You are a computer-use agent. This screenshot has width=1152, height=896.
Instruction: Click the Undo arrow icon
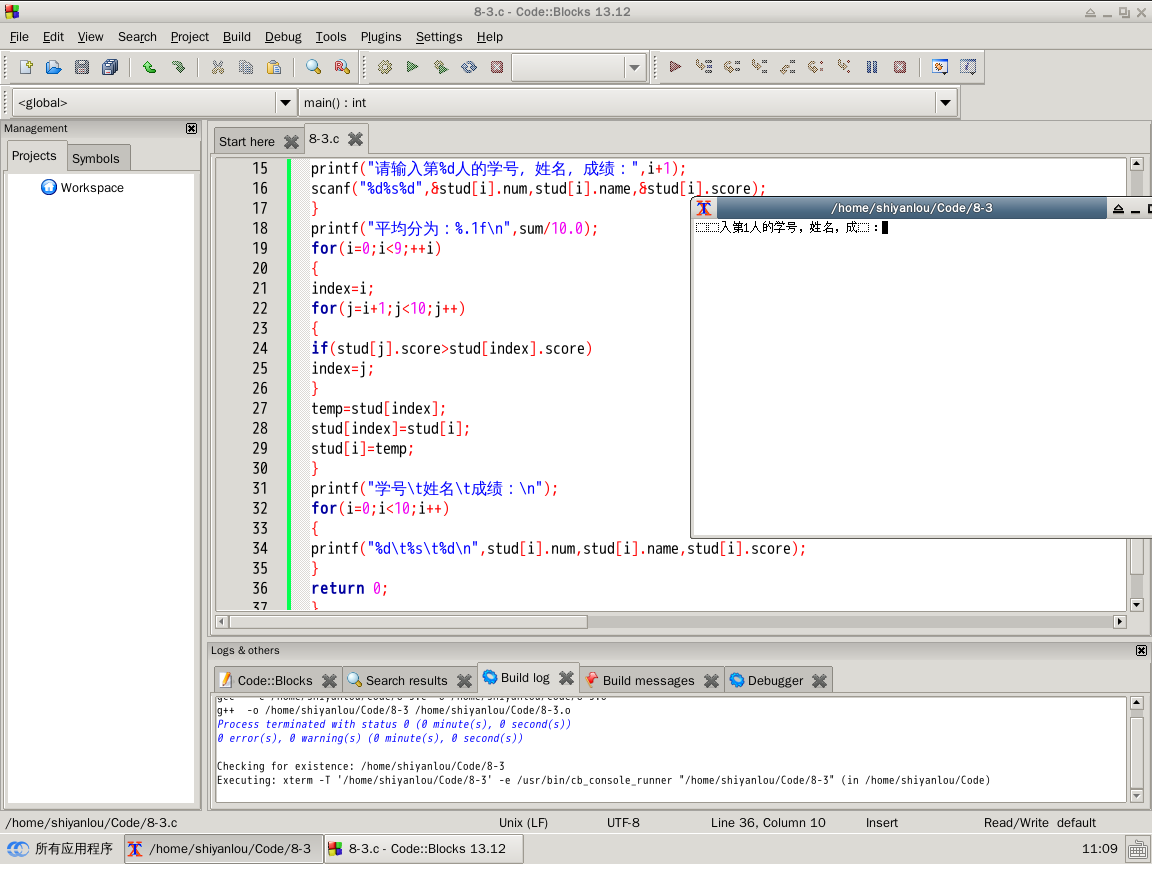point(149,68)
